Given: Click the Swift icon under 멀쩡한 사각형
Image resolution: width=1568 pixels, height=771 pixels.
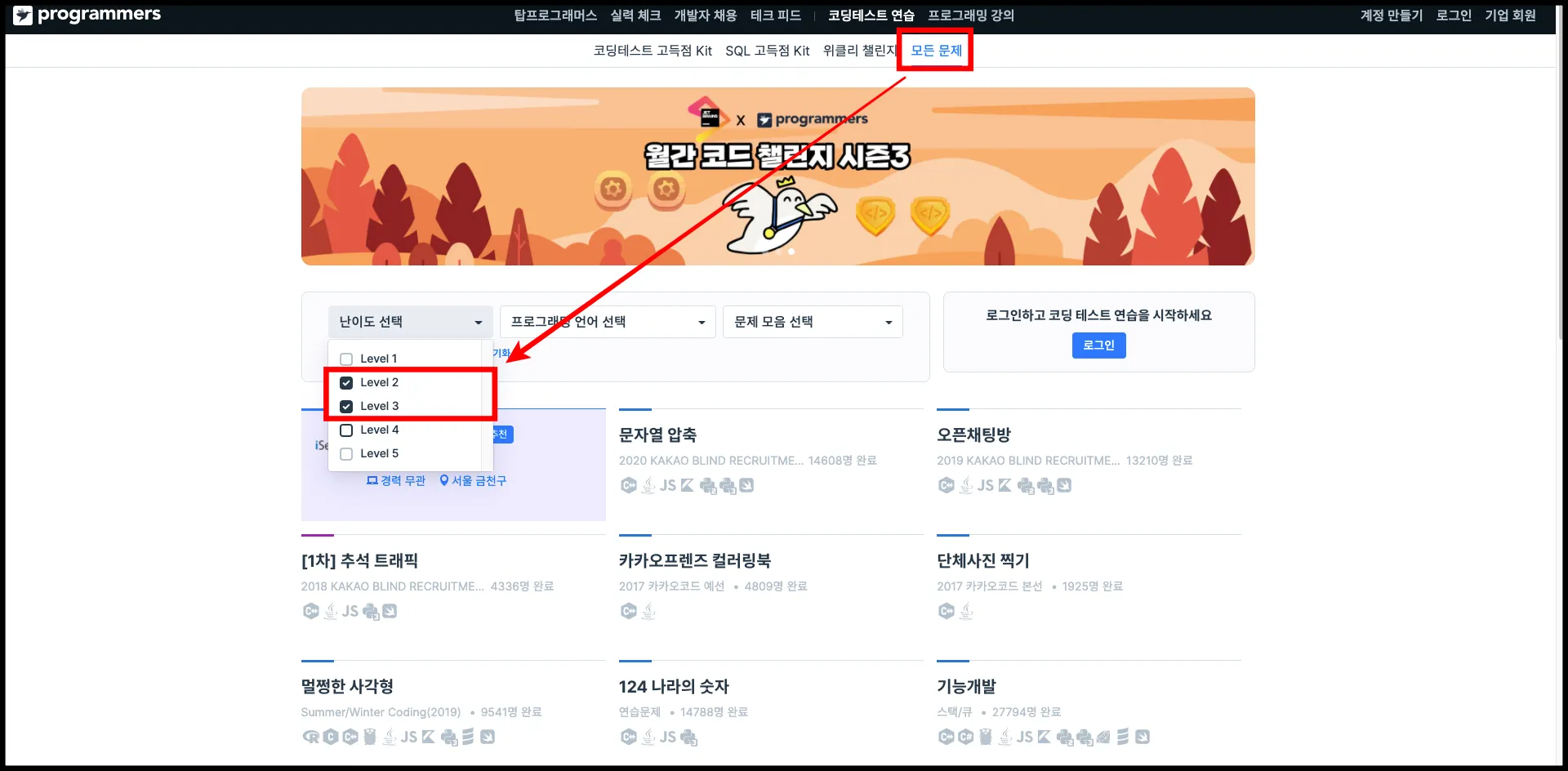Looking at the screenshot, I should (488, 737).
